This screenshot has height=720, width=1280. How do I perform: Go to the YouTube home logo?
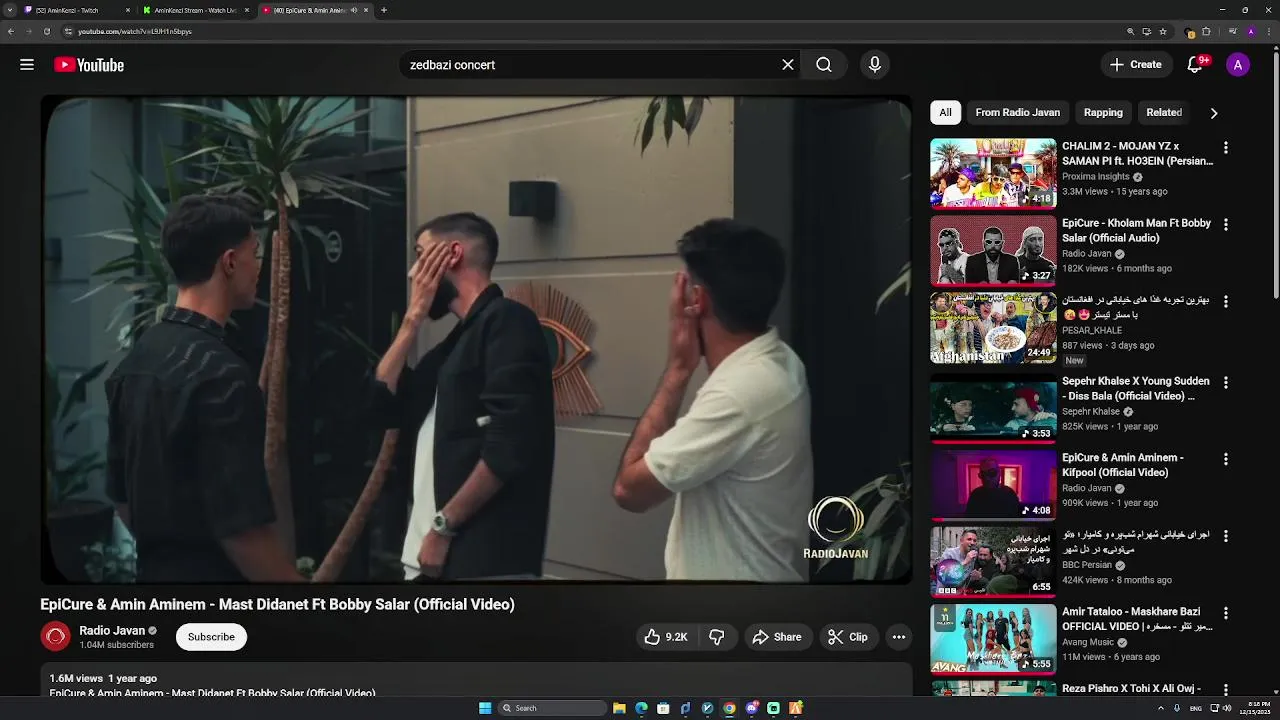tap(89, 65)
